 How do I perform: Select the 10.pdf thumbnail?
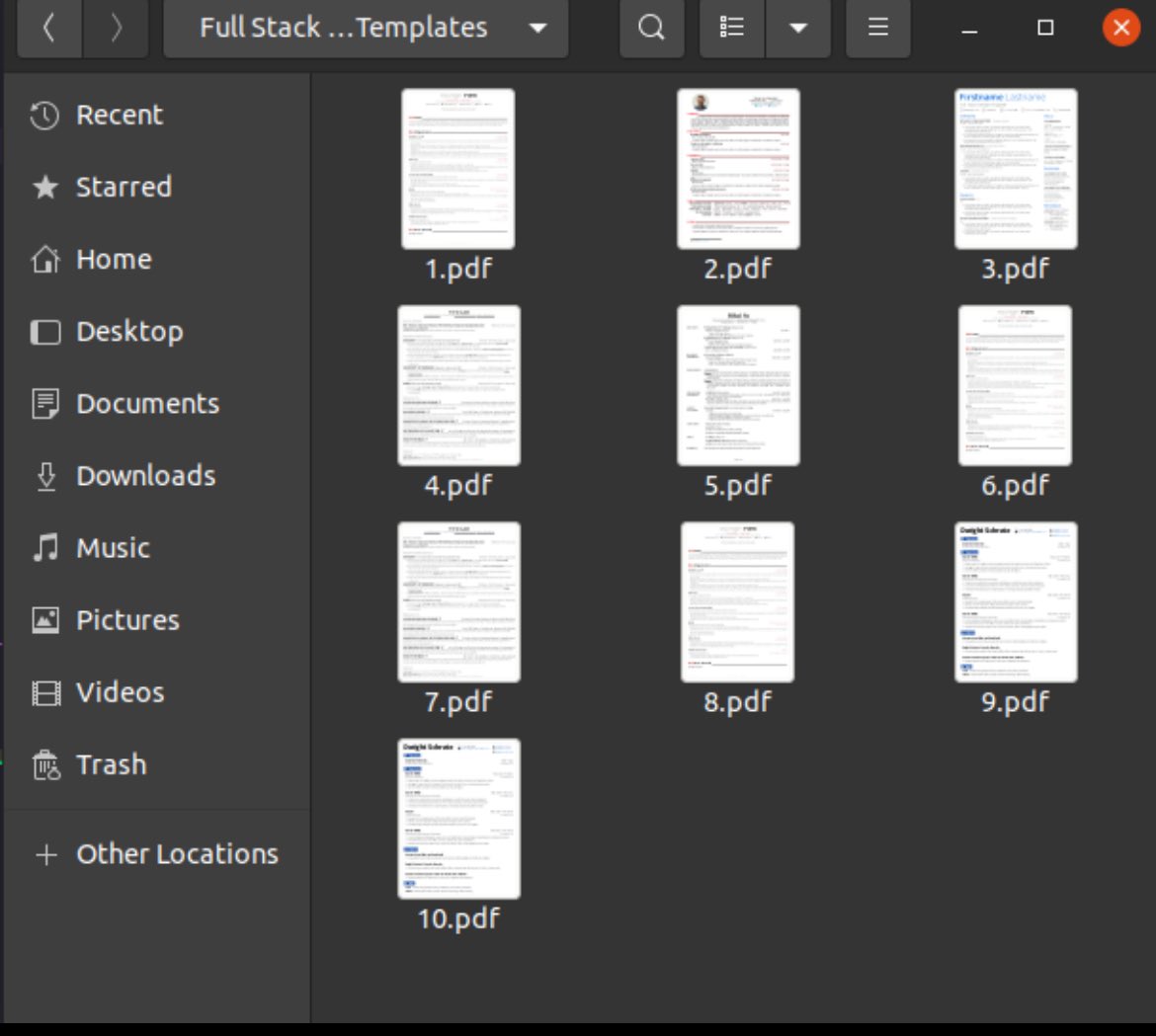point(458,819)
